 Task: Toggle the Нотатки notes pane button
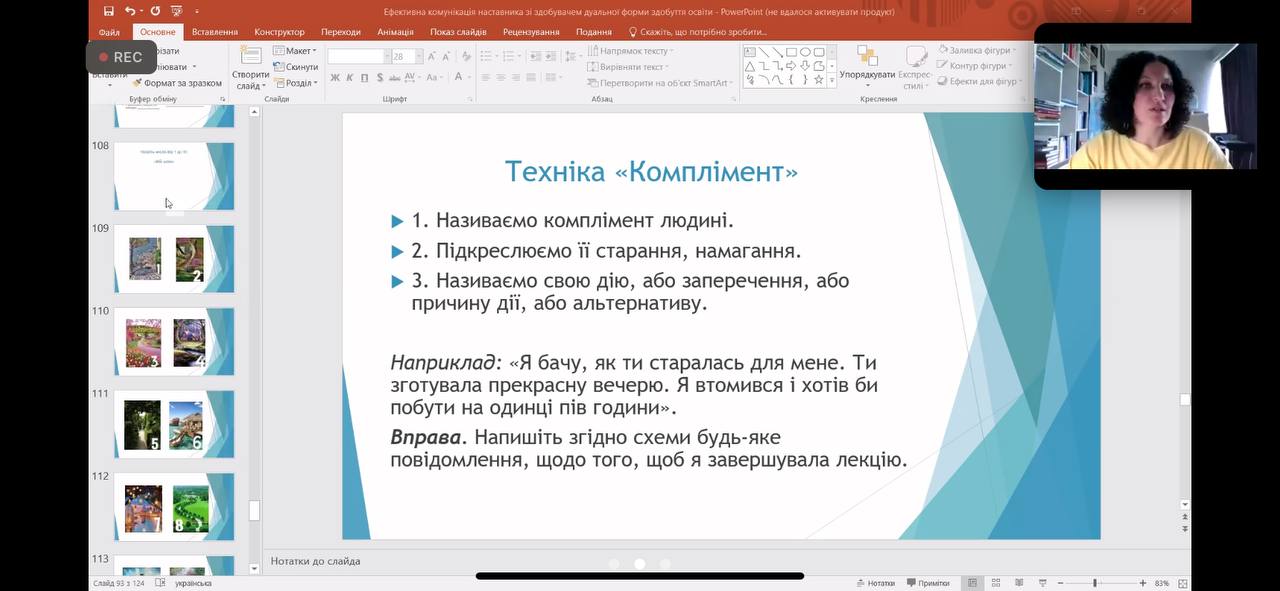point(875,583)
